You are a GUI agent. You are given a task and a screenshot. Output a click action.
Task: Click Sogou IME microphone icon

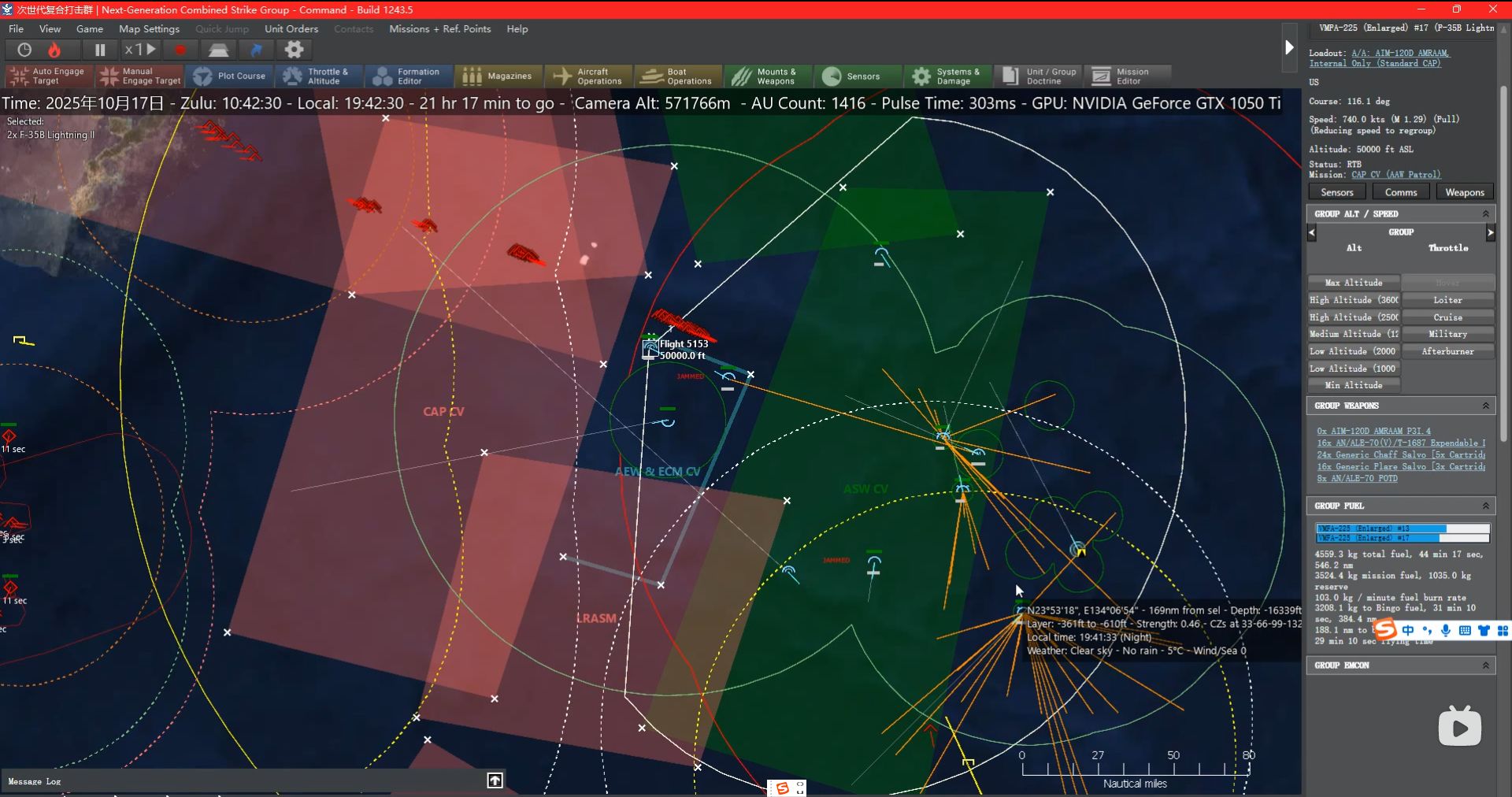pyautogui.click(x=1445, y=630)
